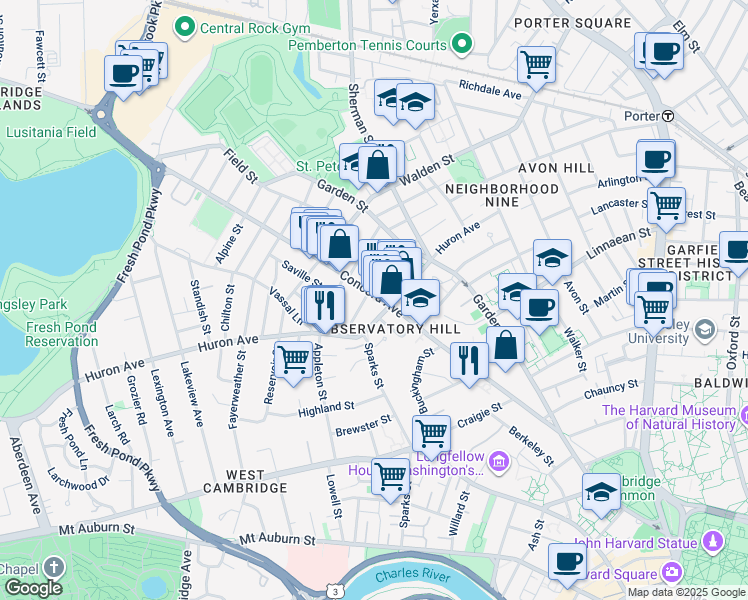The height and width of the screenshot is (600, 748).
Task: Open the graduation cap marker near Richdale Ave
Action: click(415, 101)
